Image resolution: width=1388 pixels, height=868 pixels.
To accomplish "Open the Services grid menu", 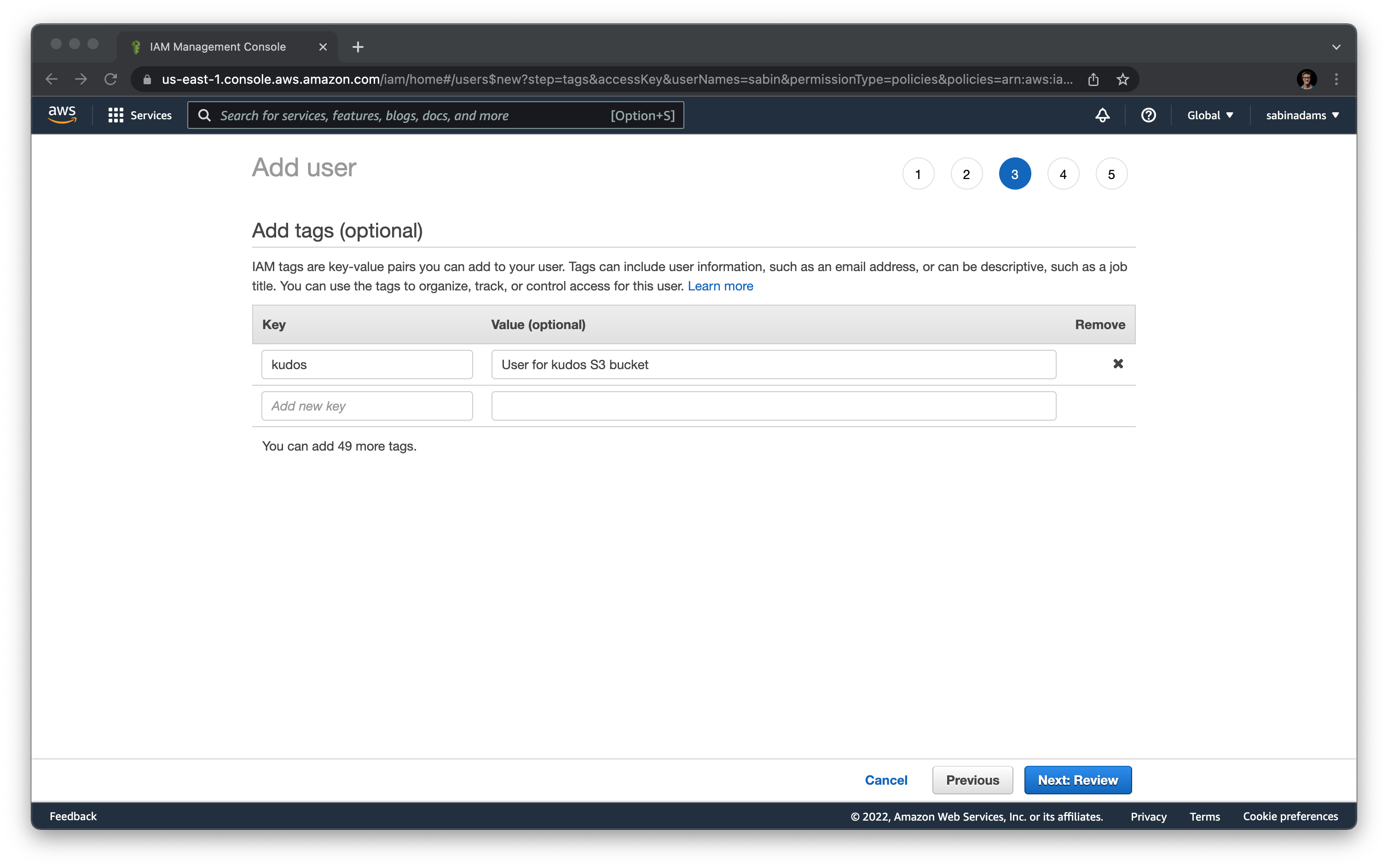I will click(139, 116).
